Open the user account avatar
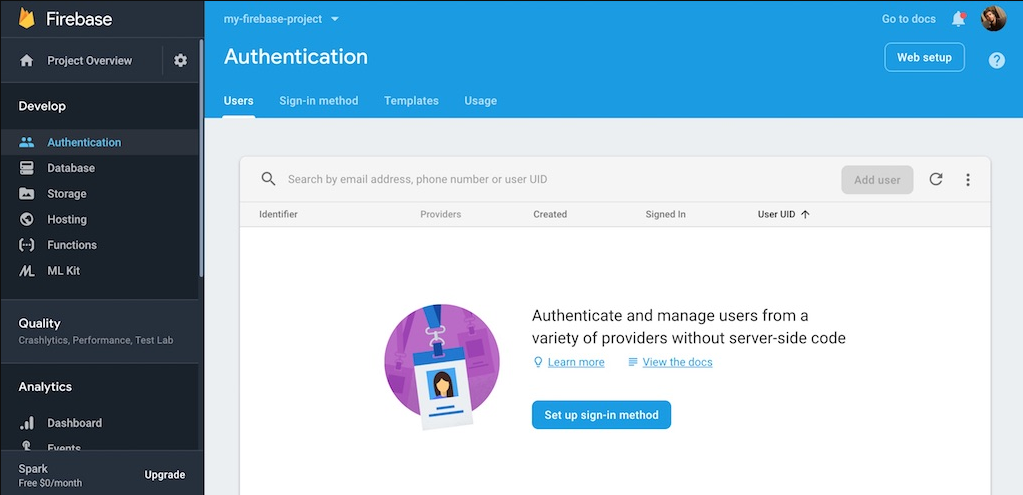 (993, 19)
